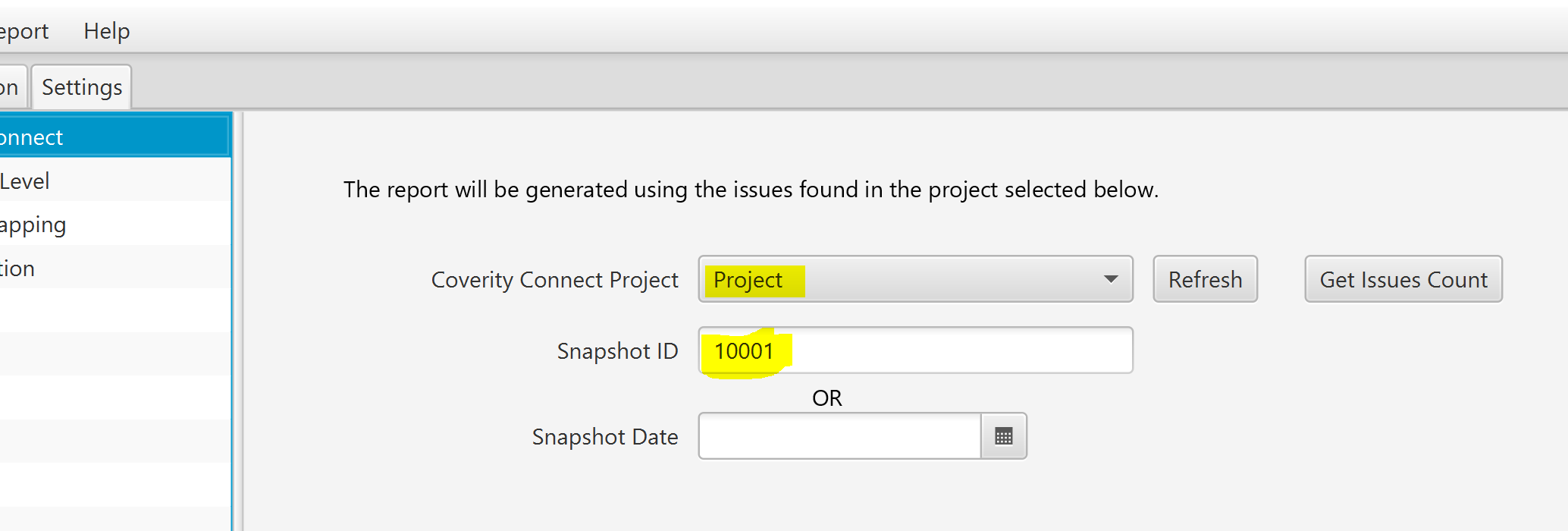Open the Report menu
The image size is (1568, 531).
pos(23,31)
